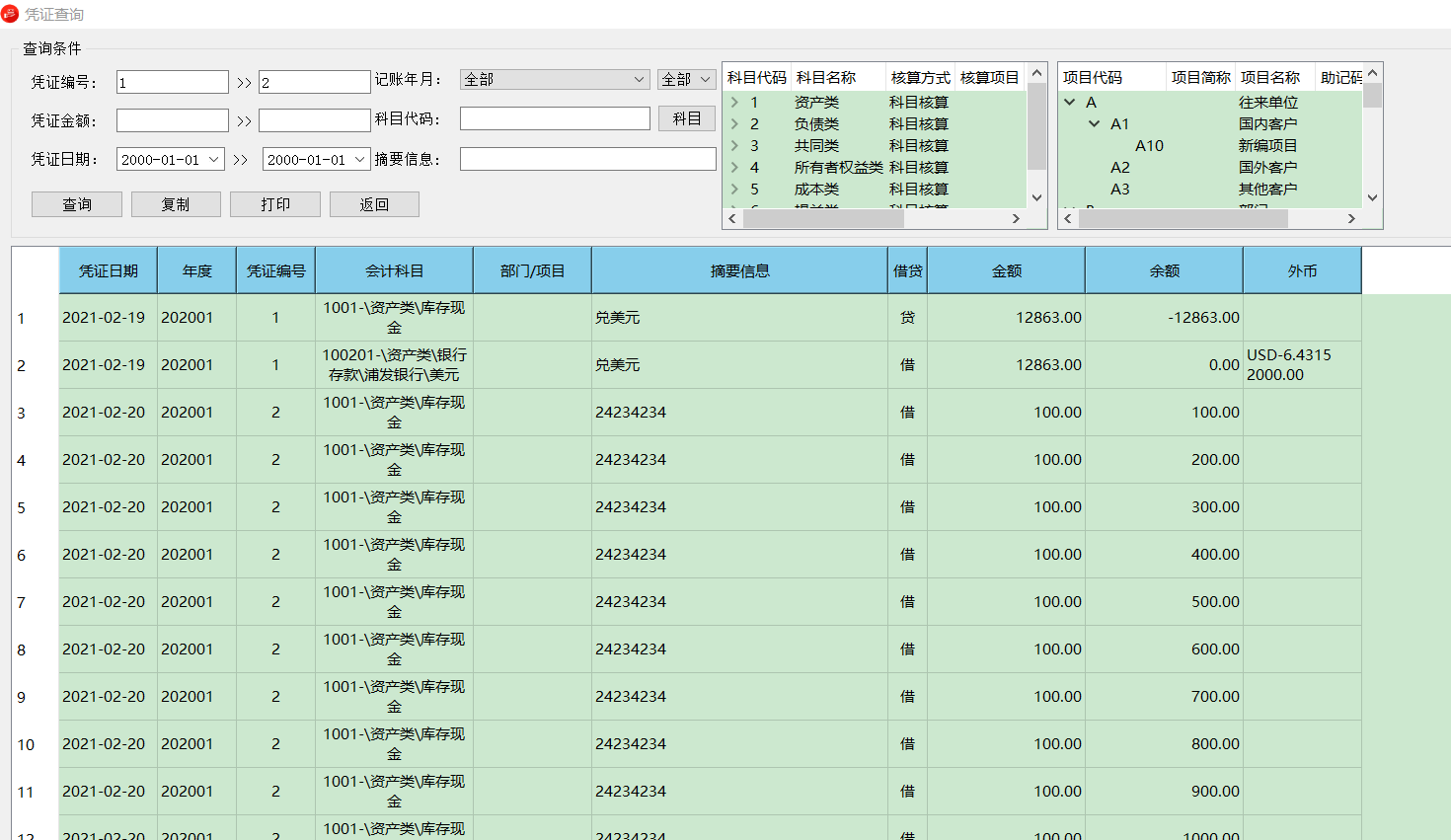This screenshot has height=840, width=1451.
Task: Click the 部门/项目 table column header
Action: click(533, 270)
